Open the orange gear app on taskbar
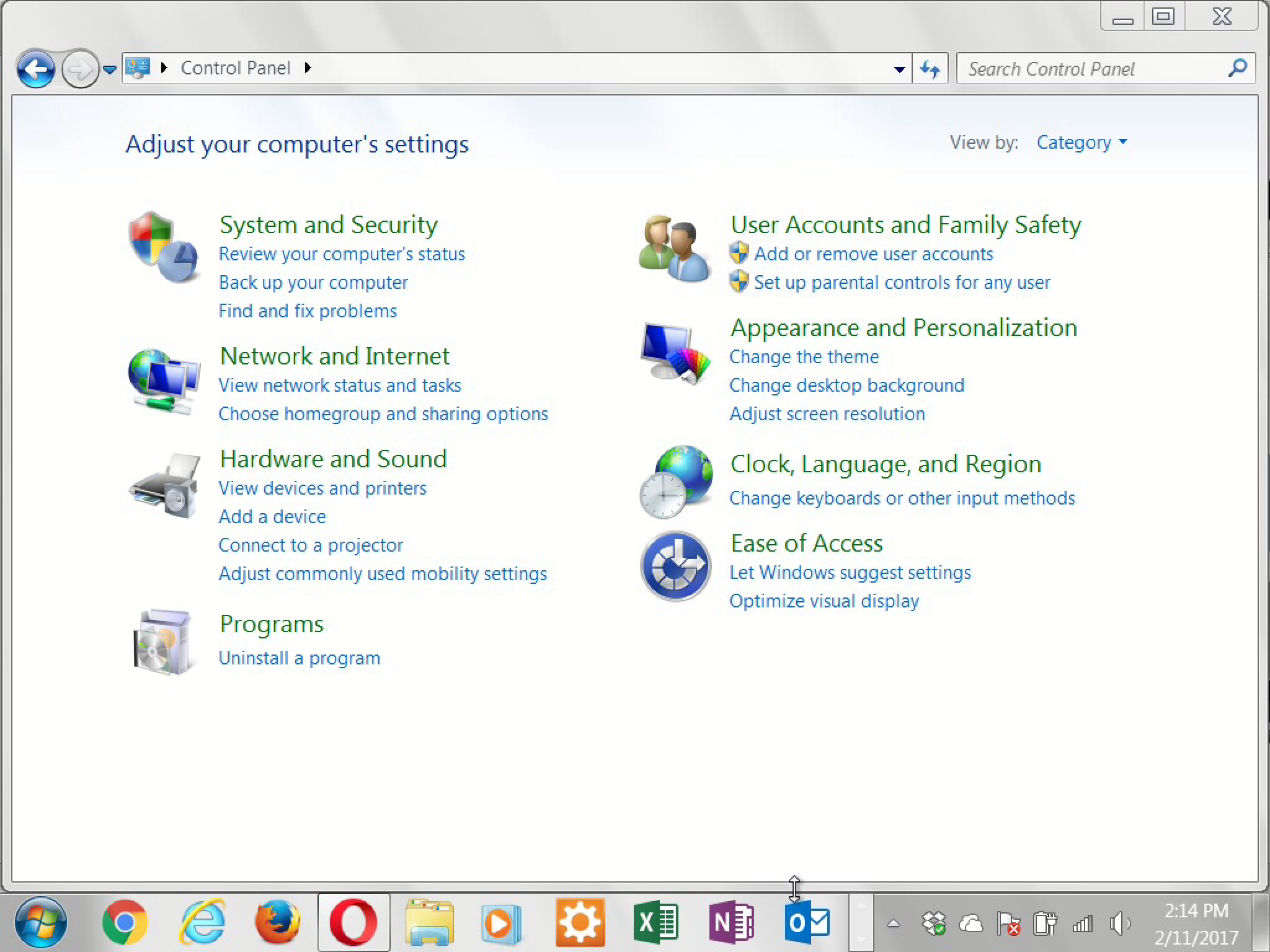1270x952 pixels. point(580,923)
